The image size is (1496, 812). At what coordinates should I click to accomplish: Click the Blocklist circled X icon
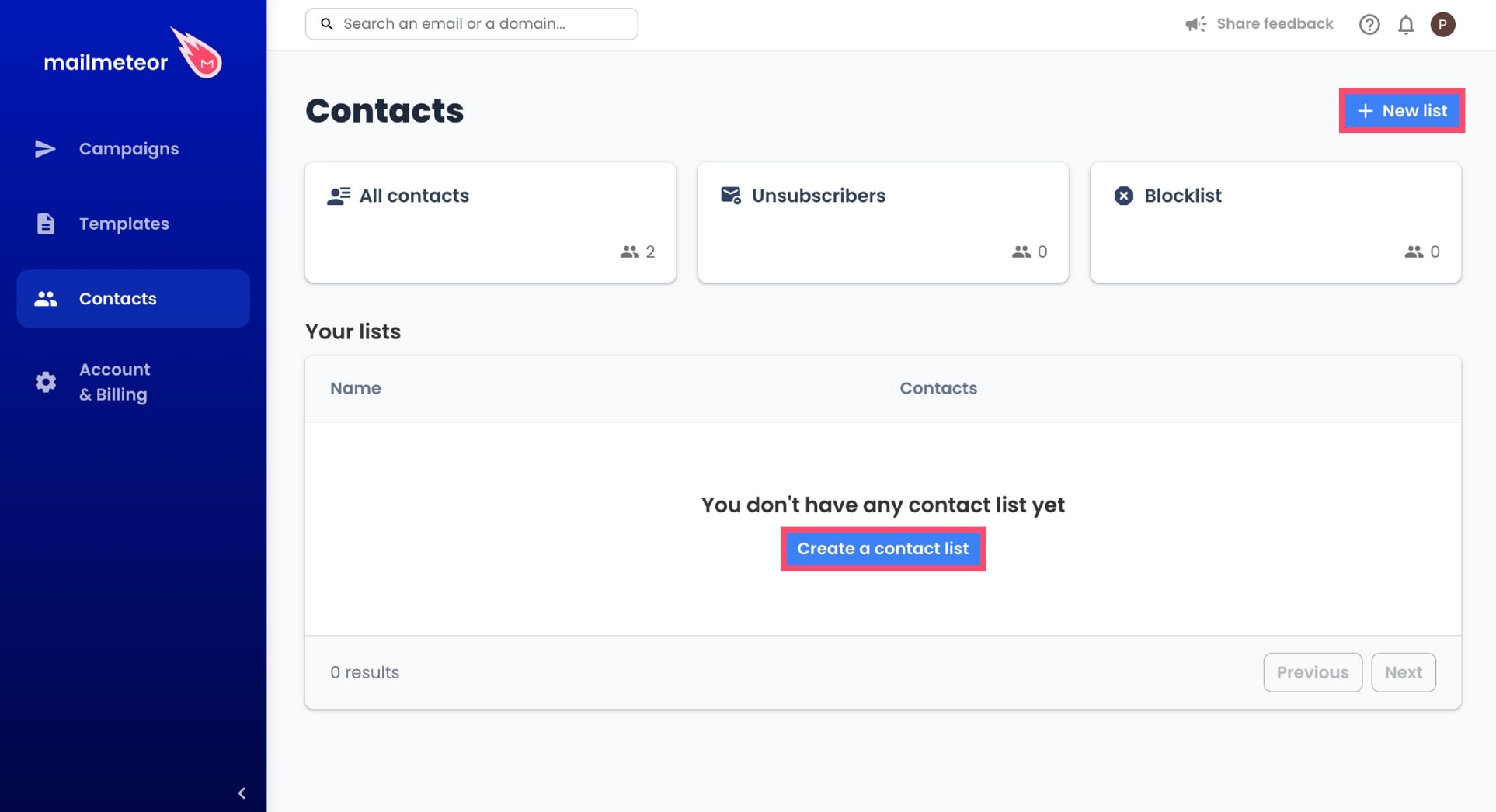tap(1123, 196)
